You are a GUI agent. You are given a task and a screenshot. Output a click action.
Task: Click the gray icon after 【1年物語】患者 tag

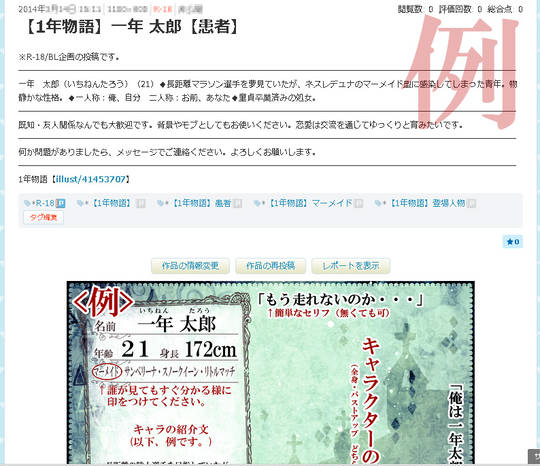pyautogui.click(x=237, y=204)
